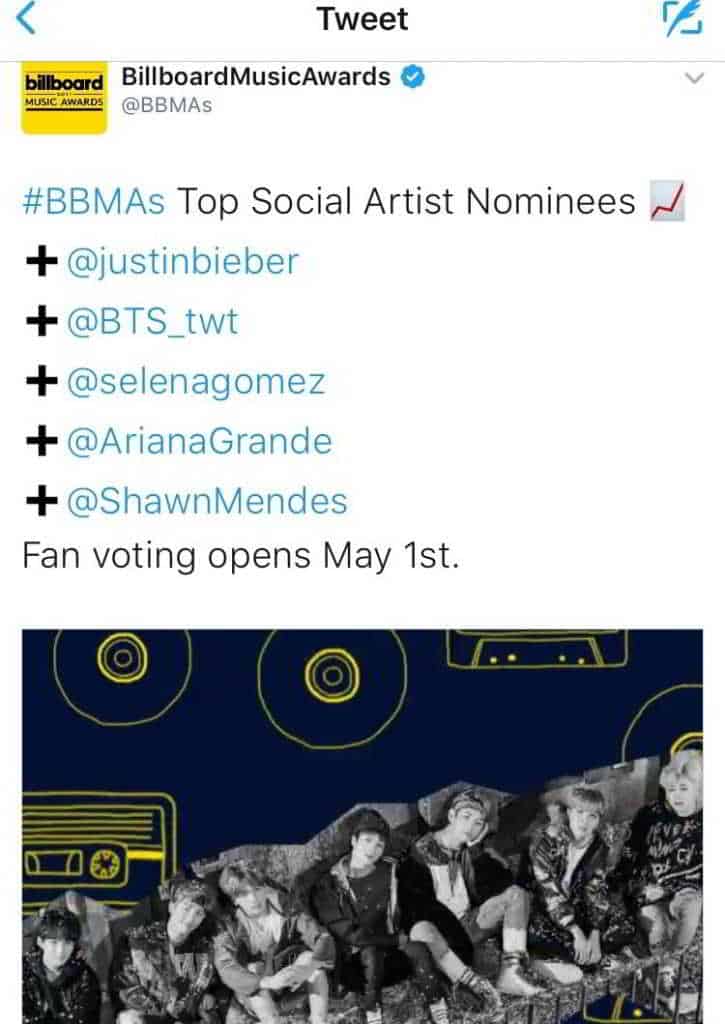This screenshot has height=1024, width=725.
Task: Tap the plus symbol beside @selenagomez
Action: (40, 382)
